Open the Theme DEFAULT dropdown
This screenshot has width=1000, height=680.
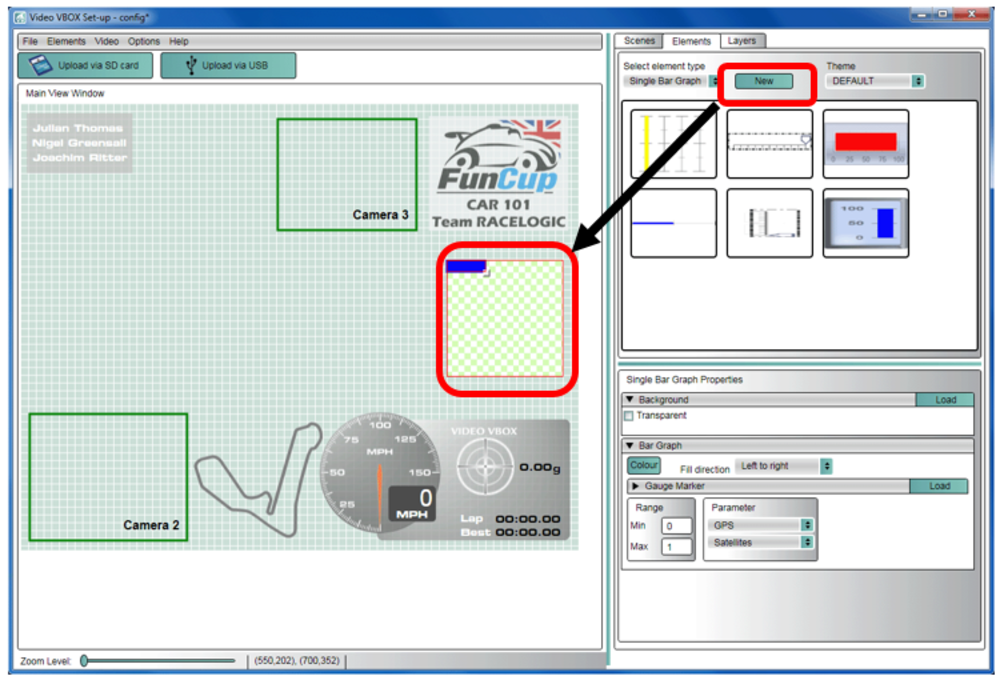(875, 81)
